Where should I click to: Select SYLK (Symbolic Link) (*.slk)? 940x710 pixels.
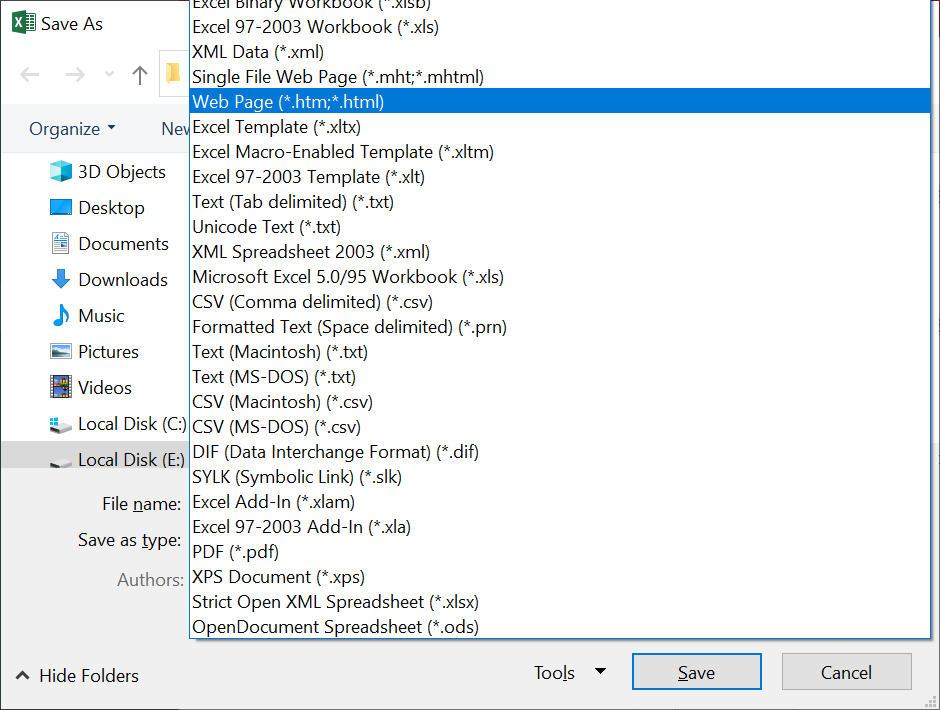tap(560, 477)
